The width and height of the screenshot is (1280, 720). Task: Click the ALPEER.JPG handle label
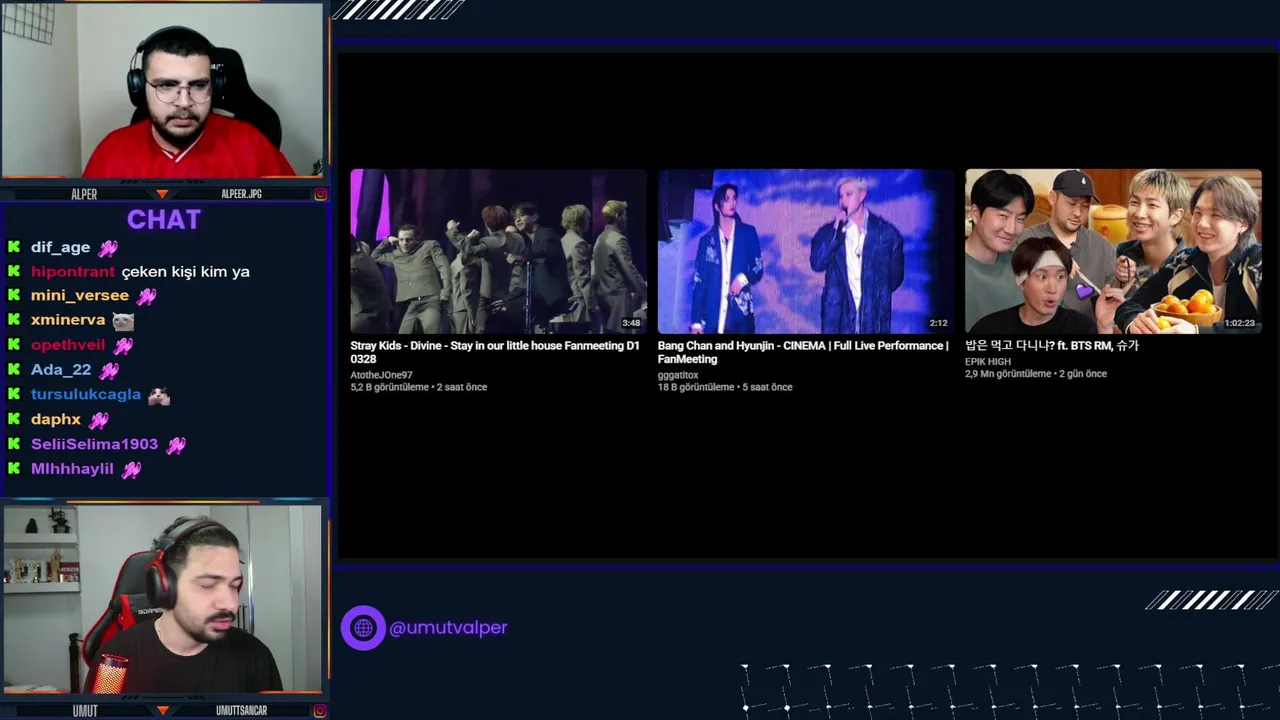pyautogui.click(x=242, y=194)
